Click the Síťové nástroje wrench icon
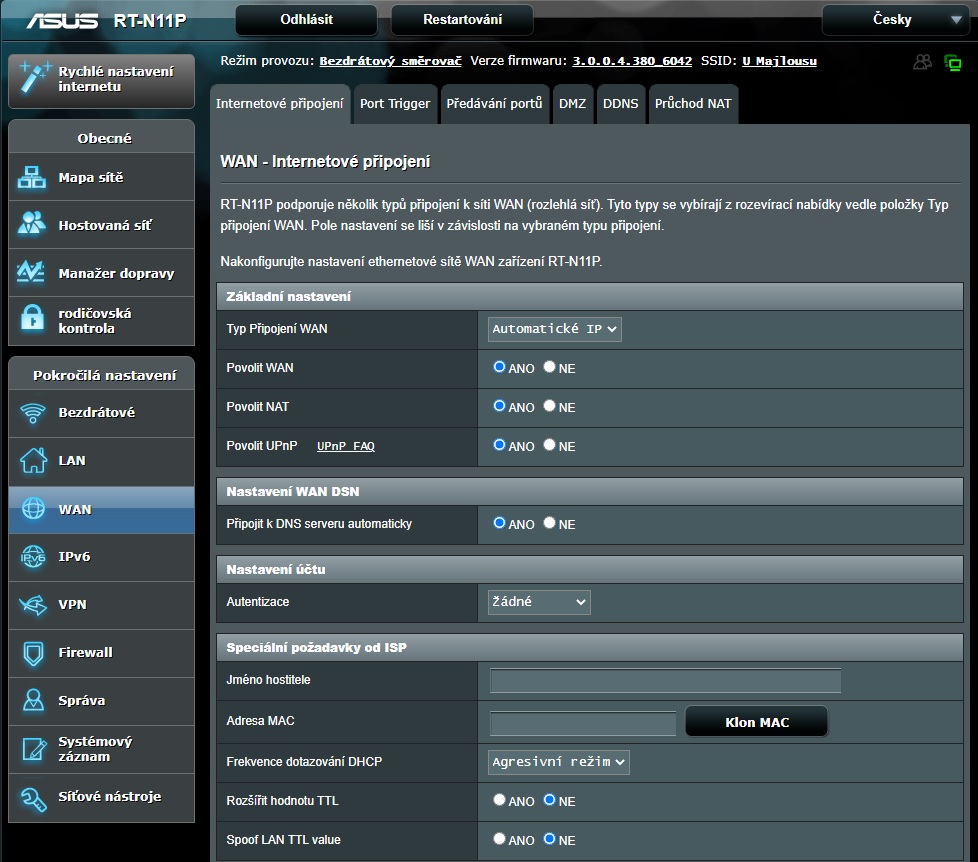This screenshot has width=978, height=862. pyautogui.click(x=33, y=797)
